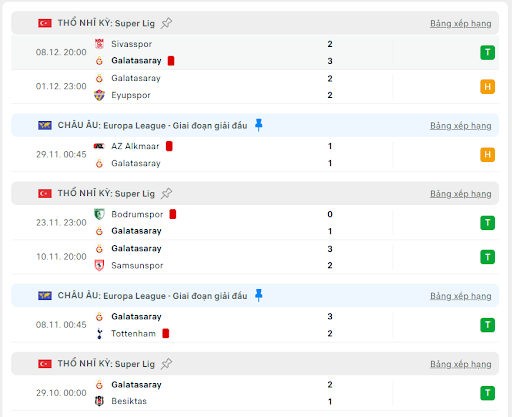Click the green T badge for Tottenham match
Screen dimensions: 512x417
pyautogui.click(x=487, y=325)
